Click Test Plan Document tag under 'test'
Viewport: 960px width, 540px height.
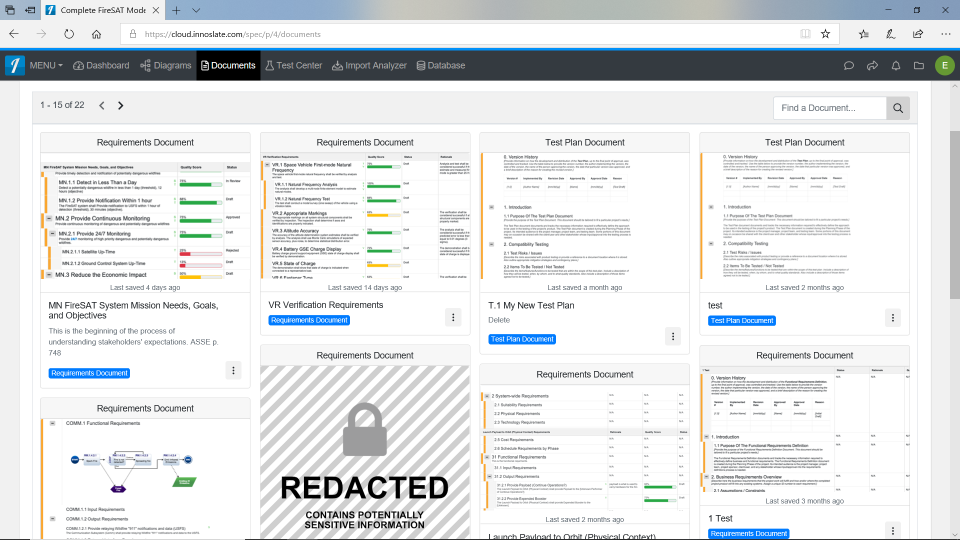[742, 321]
